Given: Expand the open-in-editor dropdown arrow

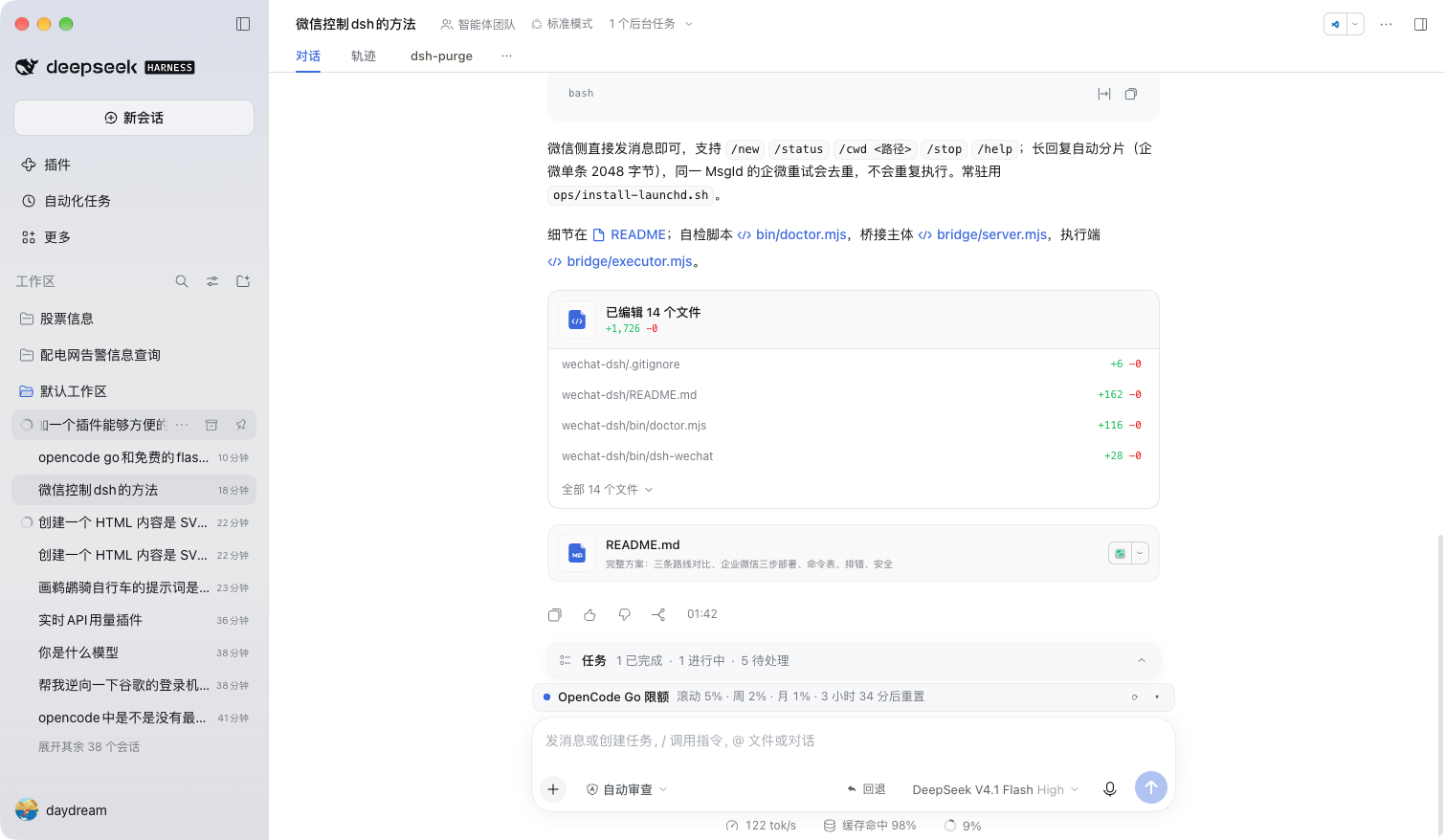Looking at the screenshot, I should pos(1355,24).
